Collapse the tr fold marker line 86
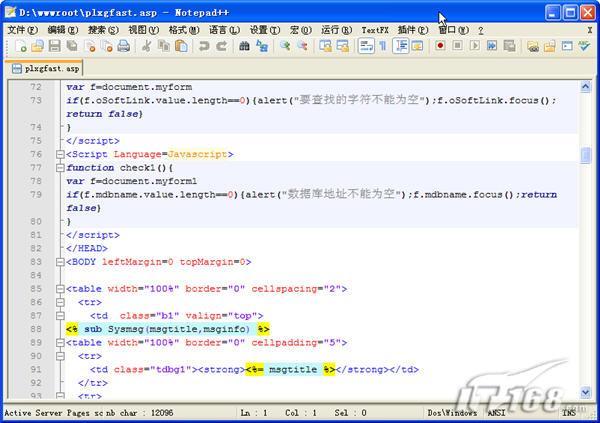 pos(60,302)
